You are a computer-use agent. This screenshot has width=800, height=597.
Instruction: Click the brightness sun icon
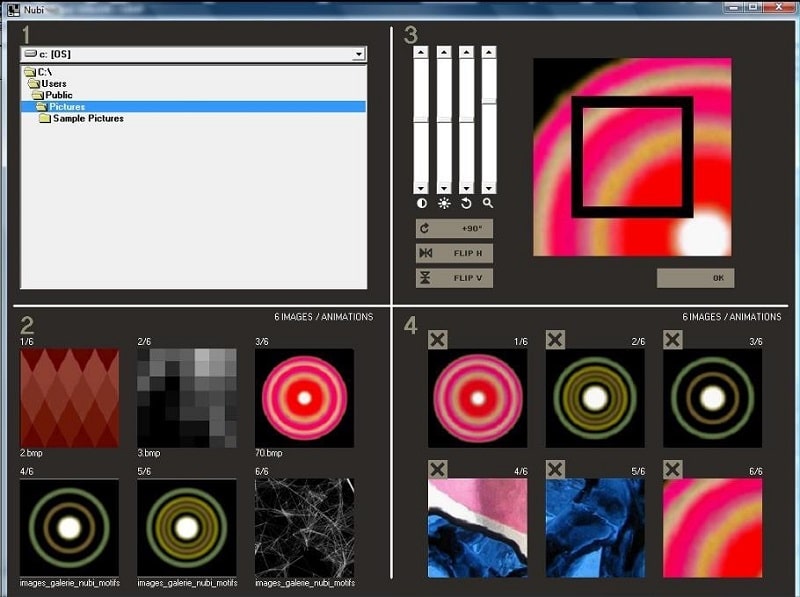tap(444, 203)
